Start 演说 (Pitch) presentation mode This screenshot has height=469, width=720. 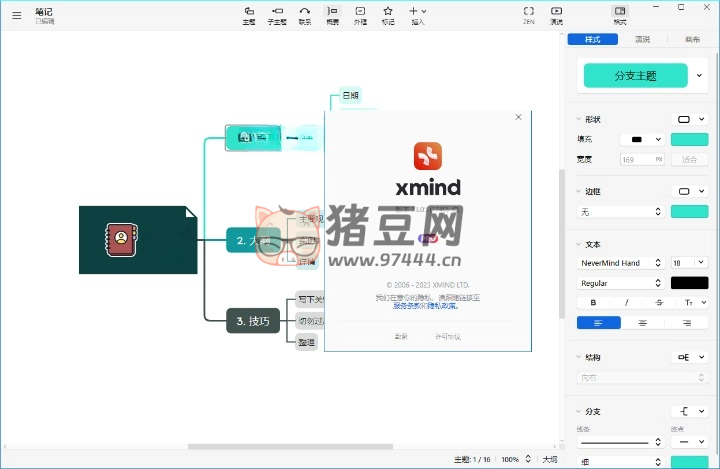[x=557, y=14]
